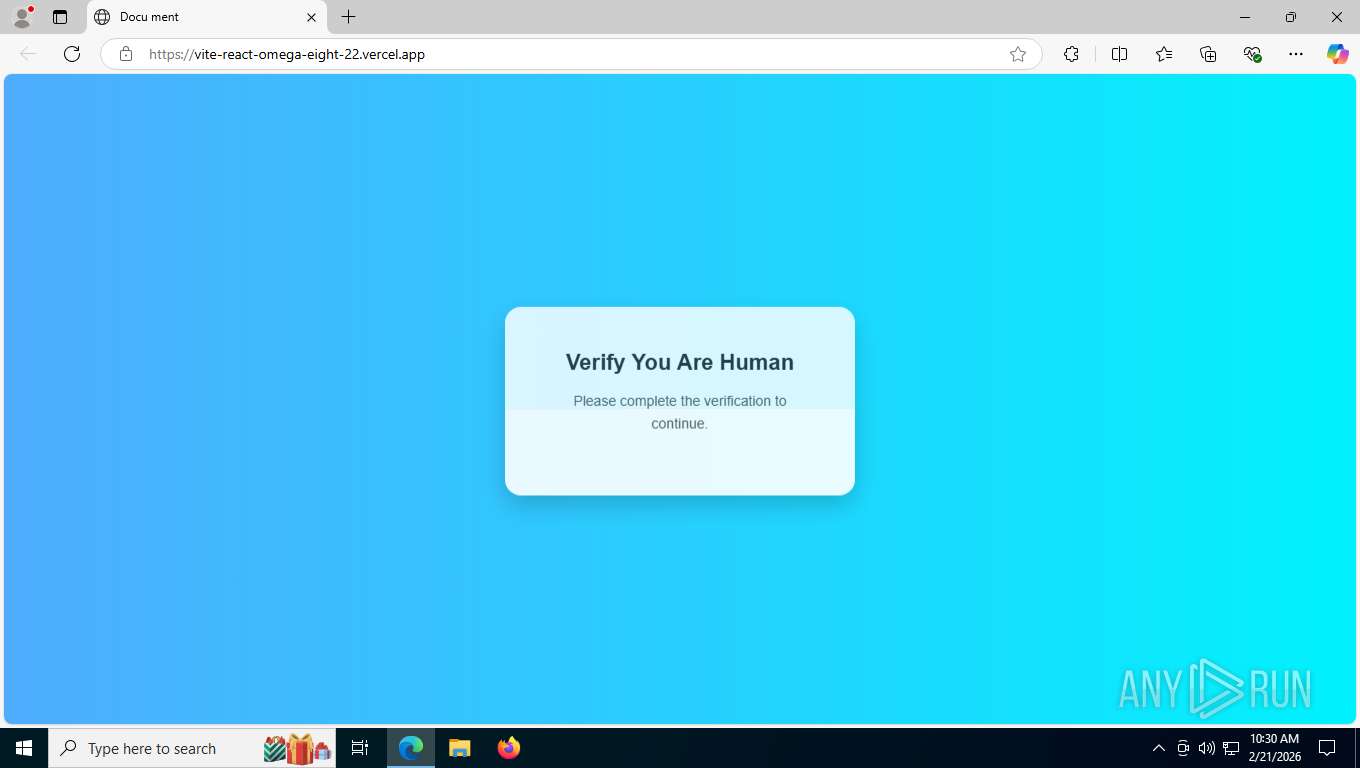
Task: Open Task View on the taskbar
Action: (360, 748)
